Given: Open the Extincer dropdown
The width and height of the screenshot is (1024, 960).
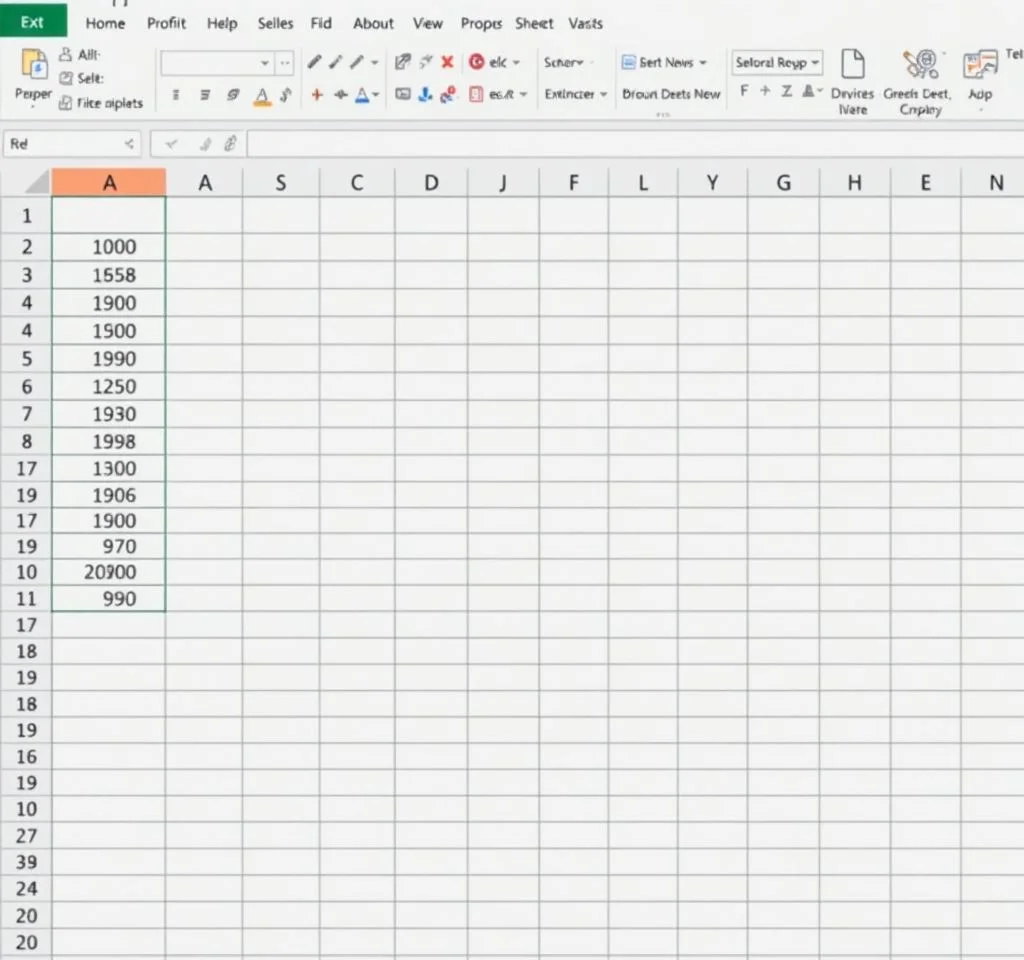Looking at the screenshot, I should coord(576,94).
